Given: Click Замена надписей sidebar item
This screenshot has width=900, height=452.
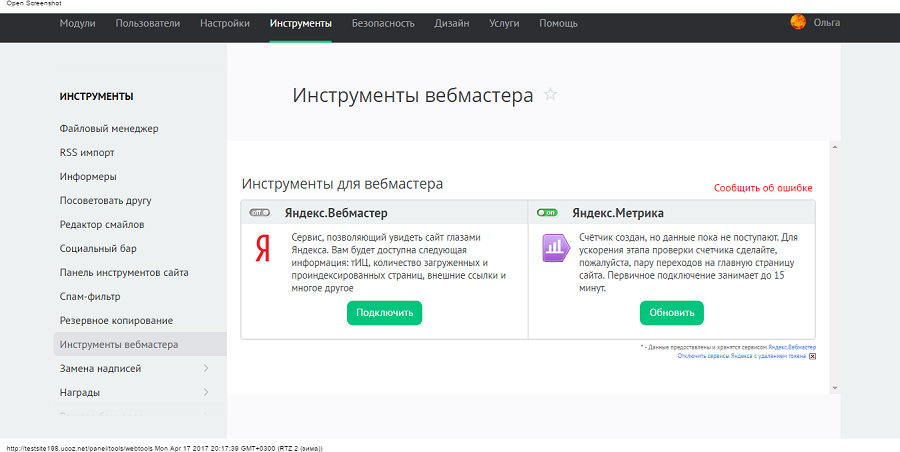Looking at the screenshot, I should pos(100,368).
